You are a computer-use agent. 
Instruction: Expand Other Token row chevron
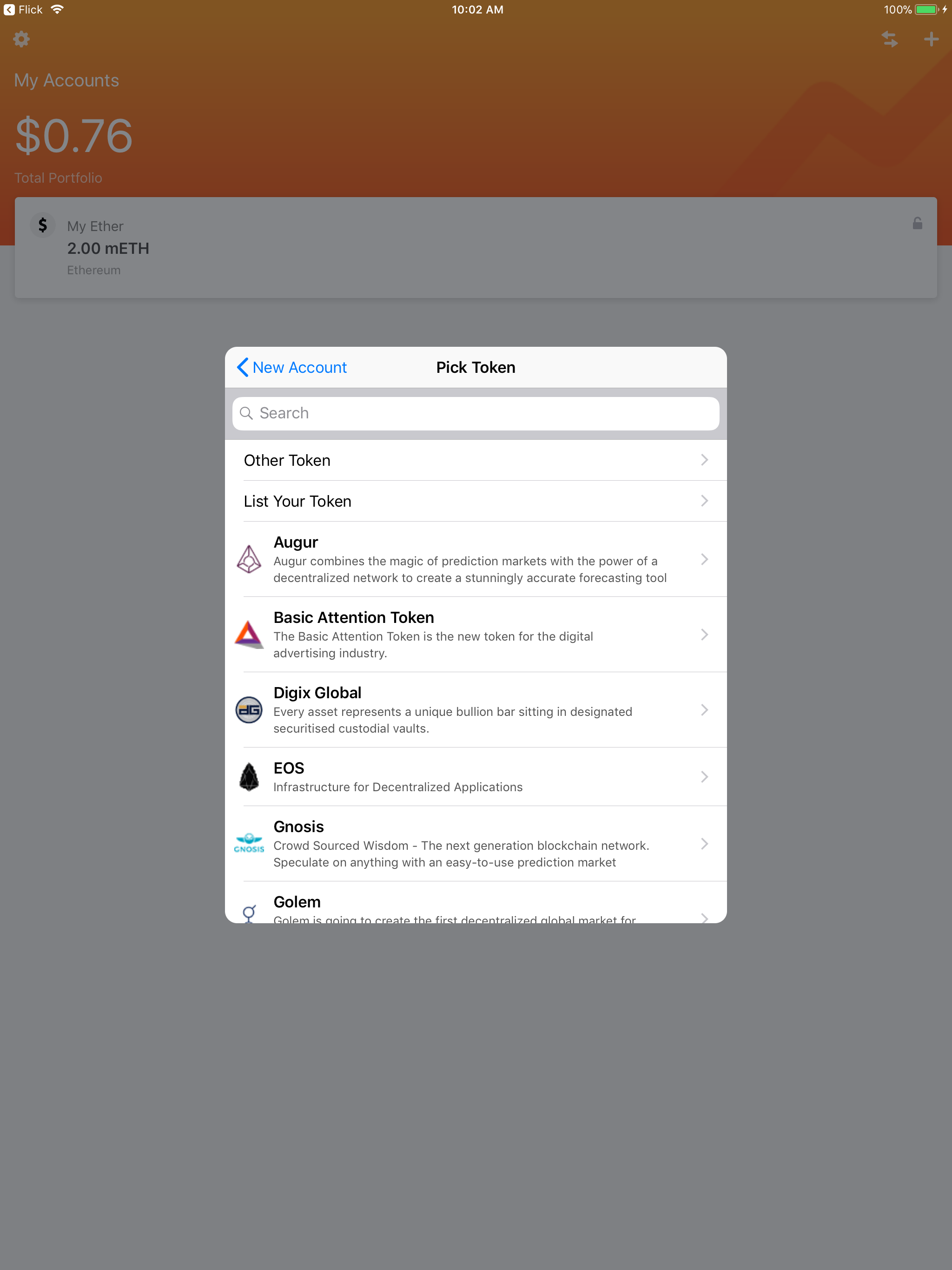(704, 460)
